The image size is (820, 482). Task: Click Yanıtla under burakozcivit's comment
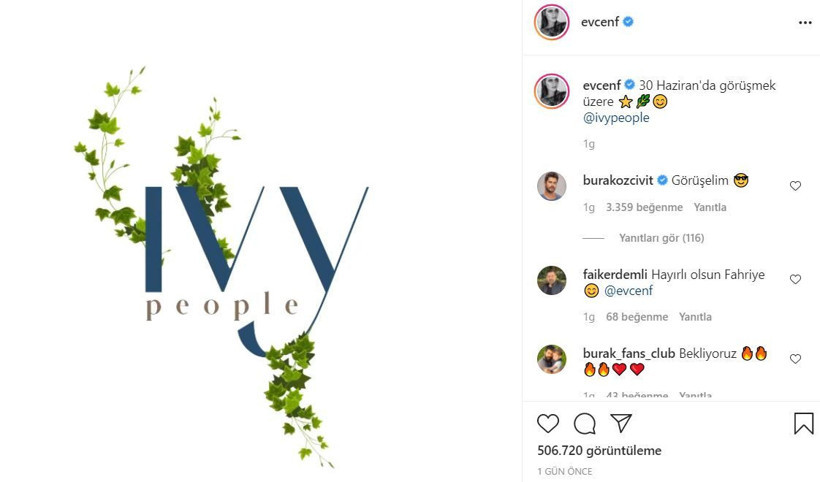click(710, 208)
